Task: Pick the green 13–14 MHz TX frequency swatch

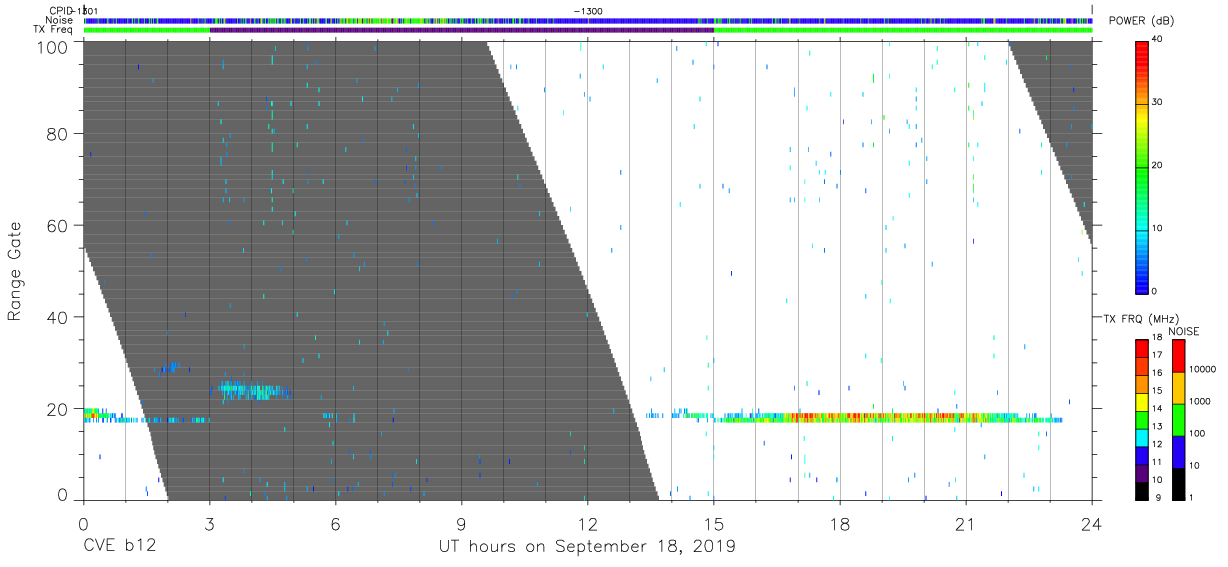Action: (x=1141, y=420)
